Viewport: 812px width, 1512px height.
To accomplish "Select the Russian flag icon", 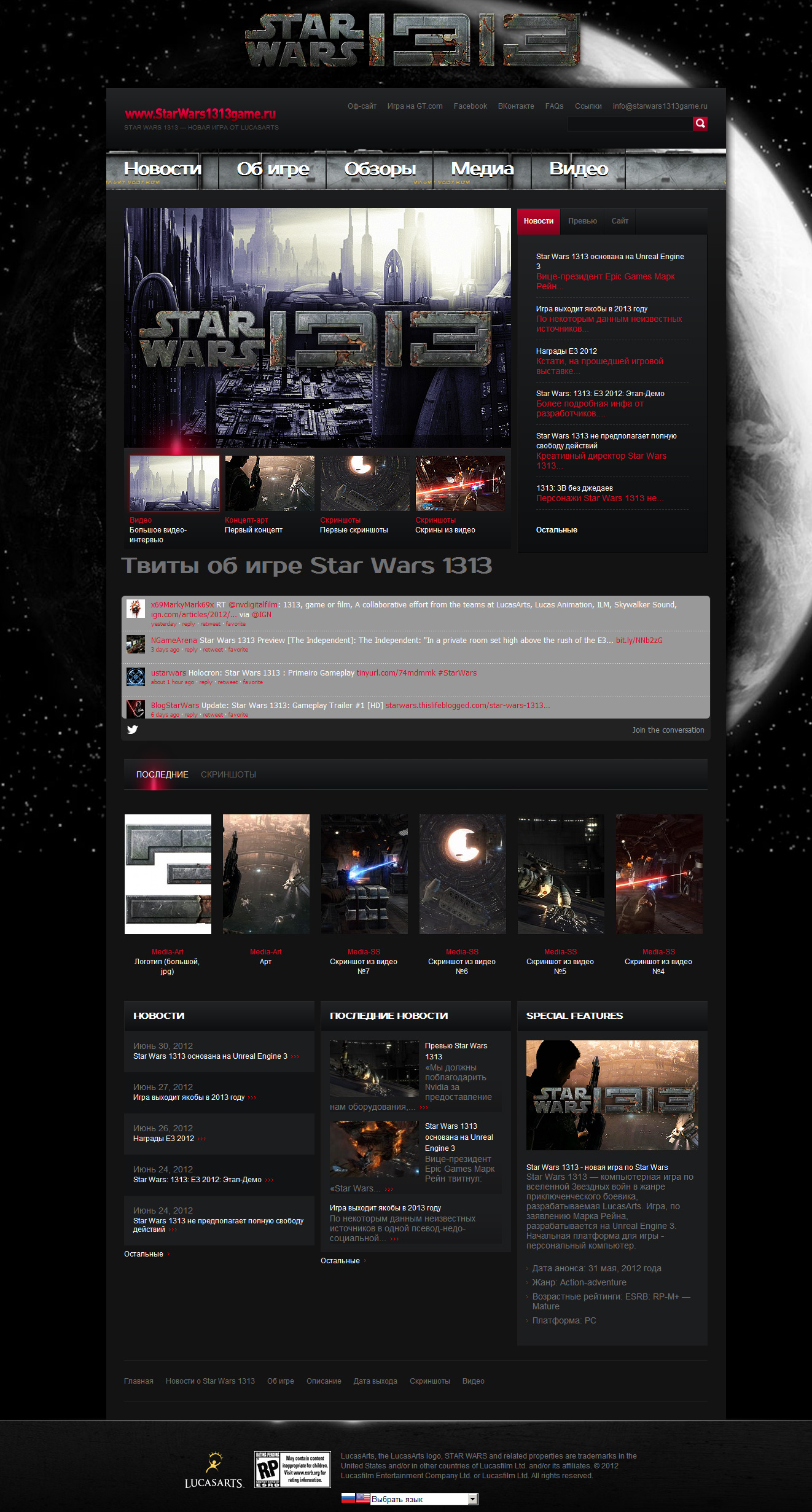I will pos(348,1498).
